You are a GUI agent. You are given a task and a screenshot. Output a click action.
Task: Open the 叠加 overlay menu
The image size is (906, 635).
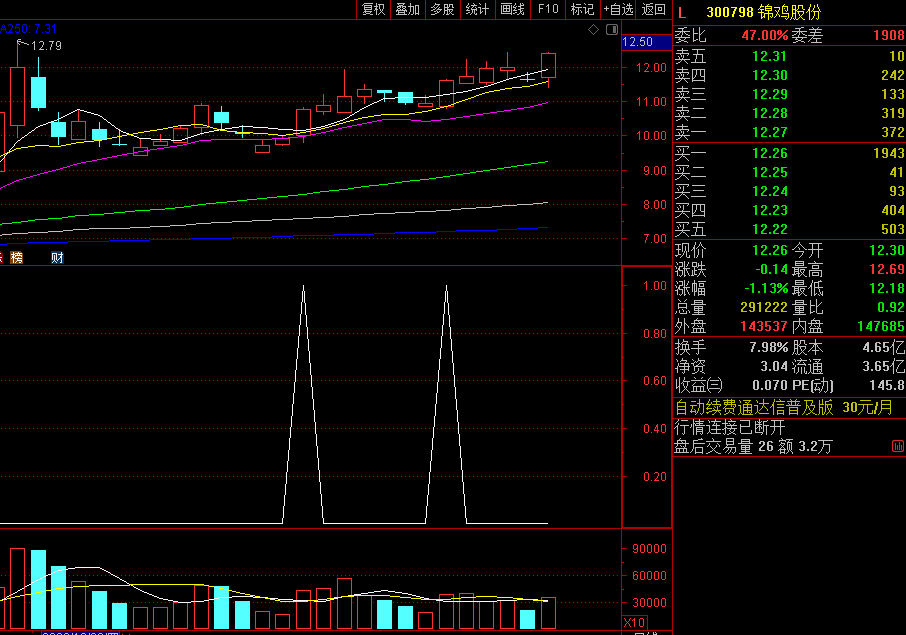point(407,9)
